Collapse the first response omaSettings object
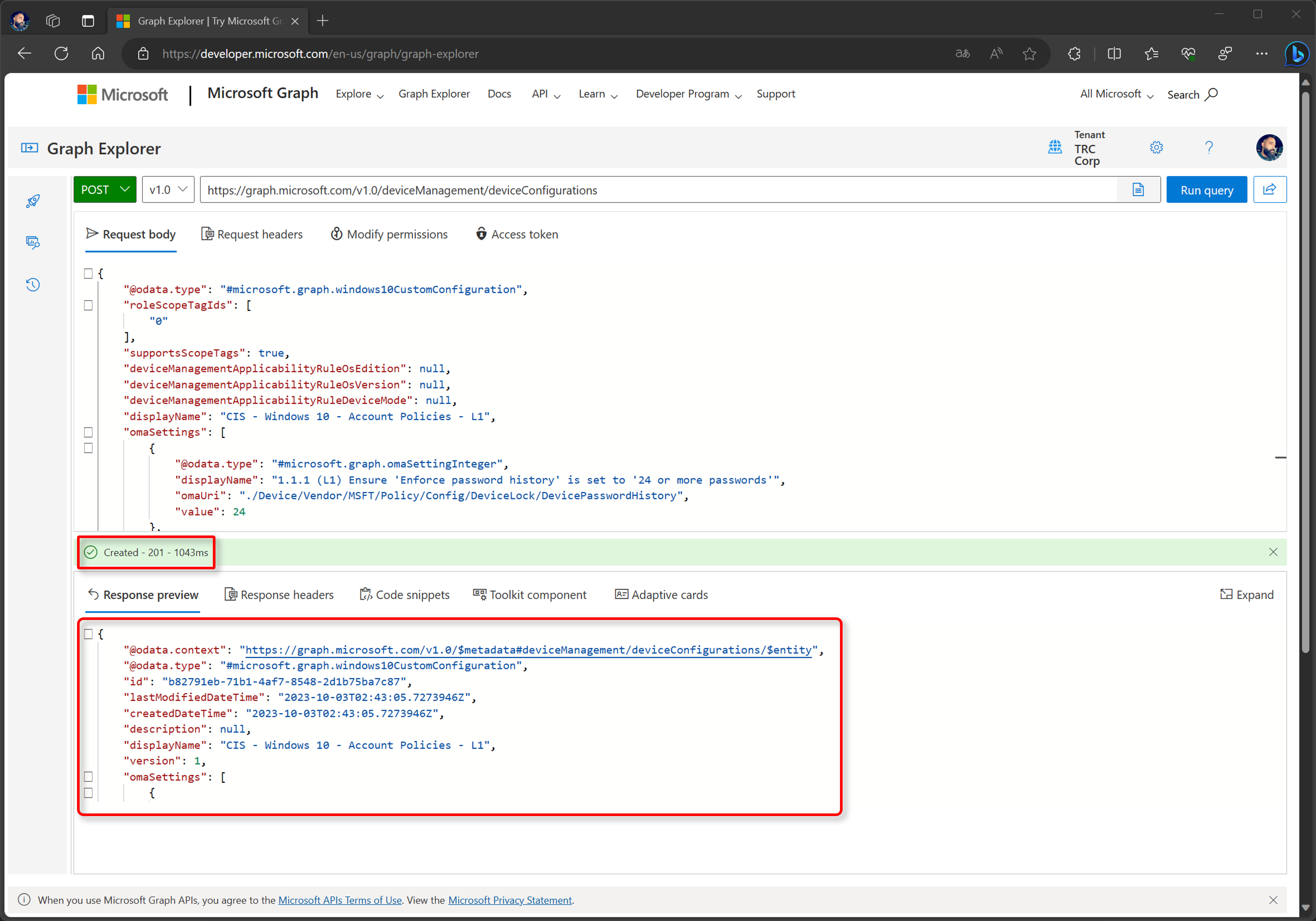1316x921 pixels. click(88, 793)
